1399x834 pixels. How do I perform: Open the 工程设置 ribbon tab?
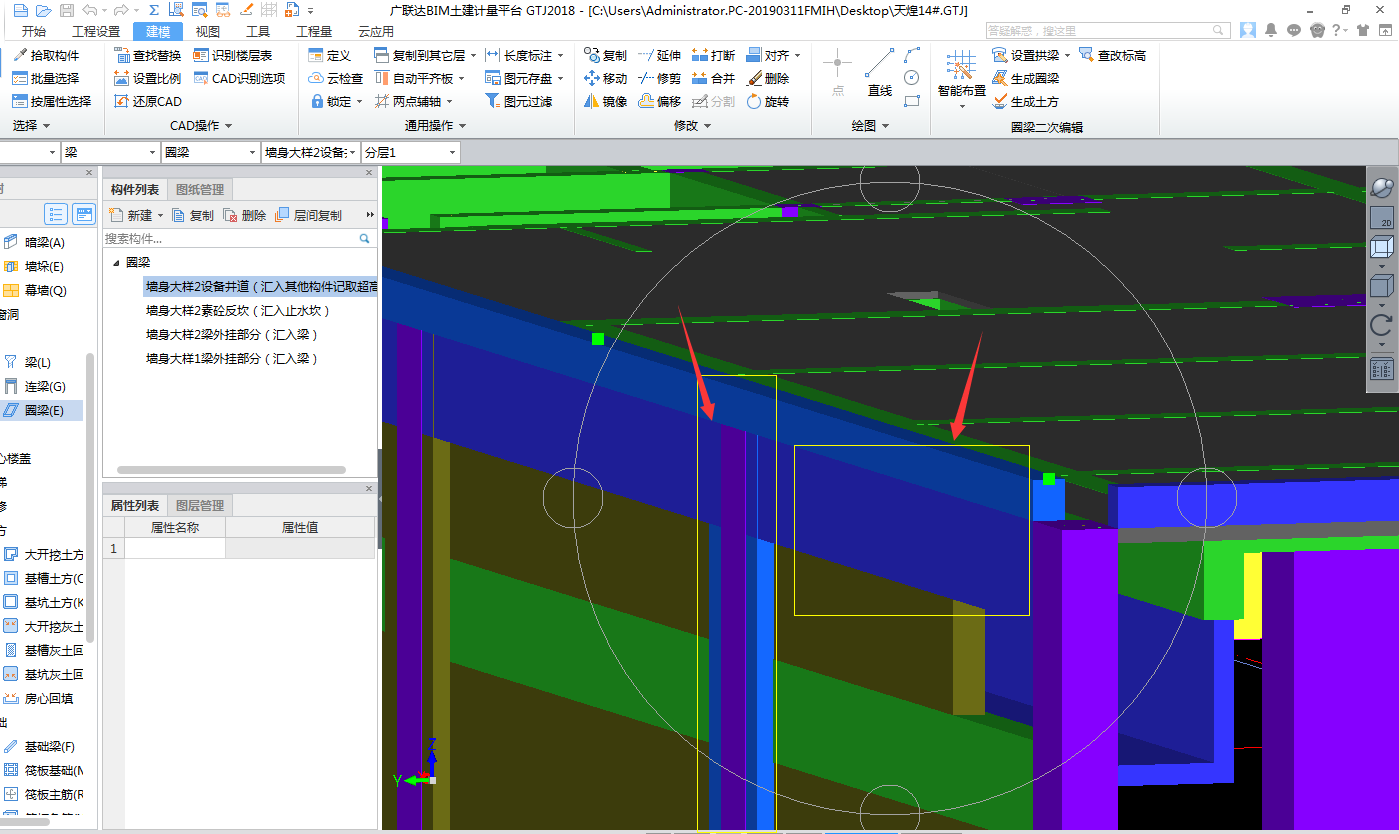[x=95, y=31]
